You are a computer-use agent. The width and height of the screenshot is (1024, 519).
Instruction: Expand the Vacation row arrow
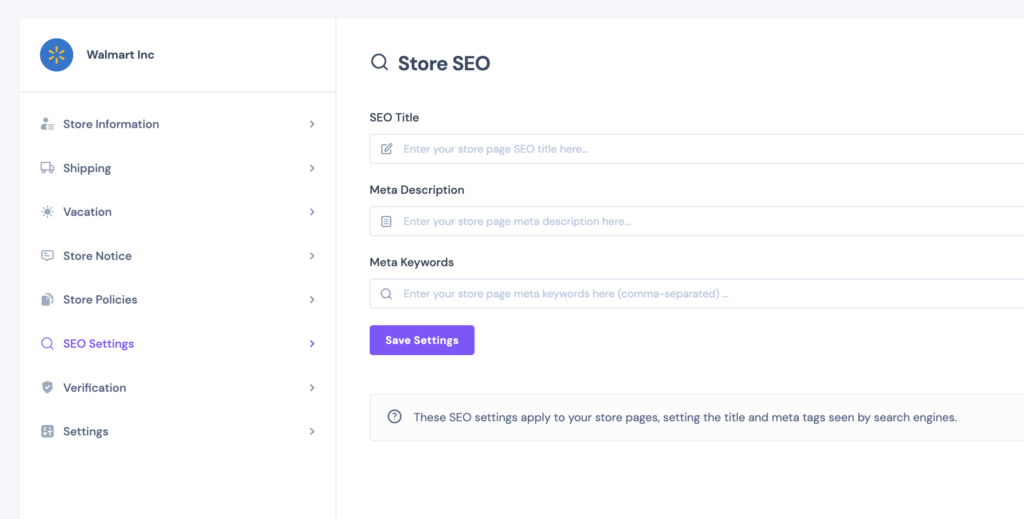[x=312, y=212]
